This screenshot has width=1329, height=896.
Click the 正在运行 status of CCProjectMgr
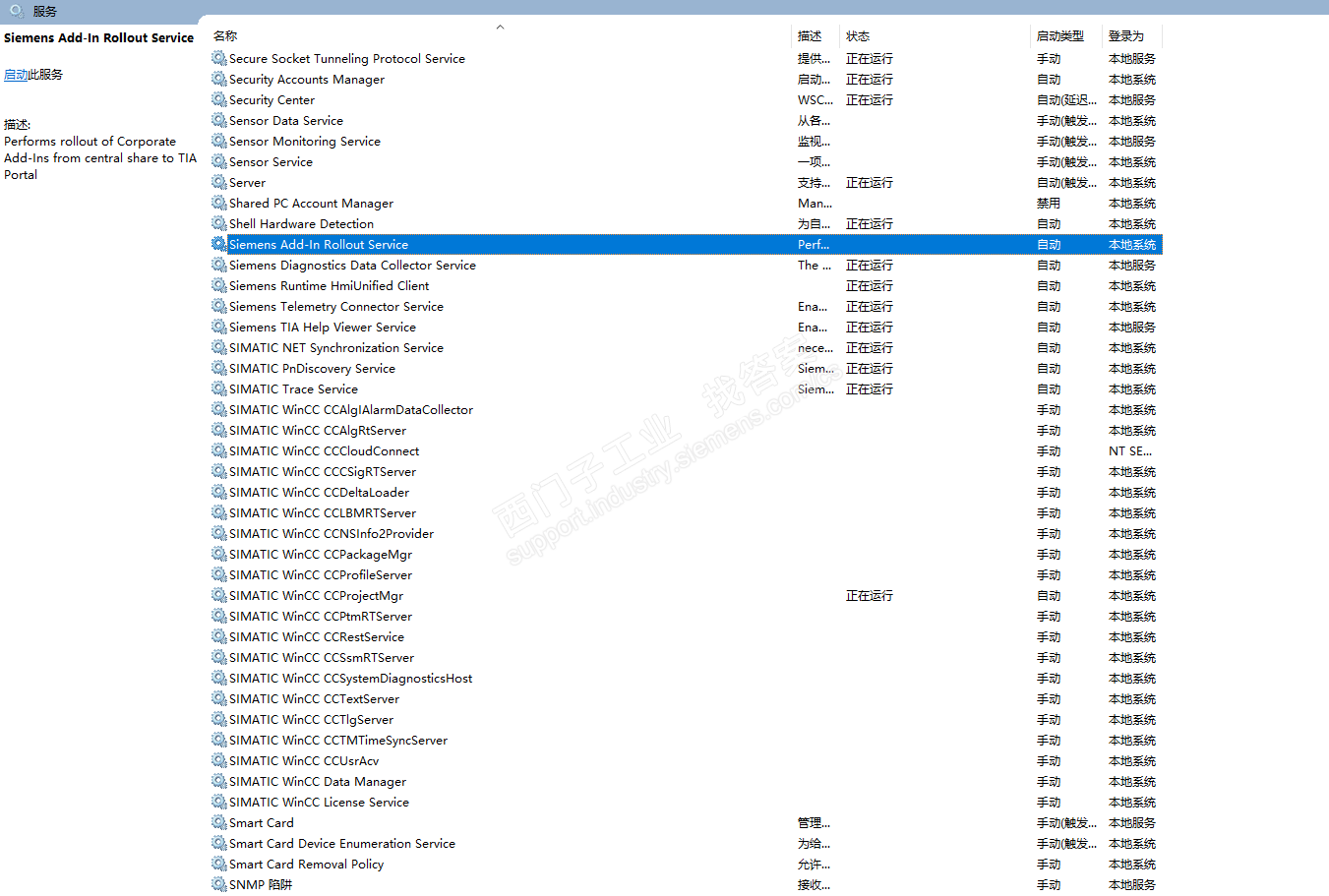click(870, 596)
